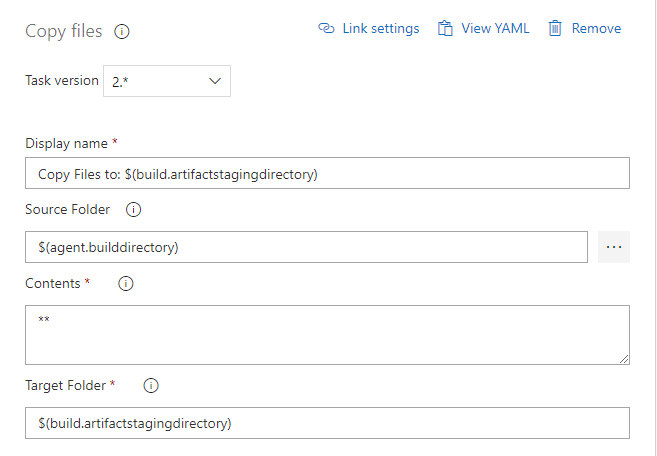Click the trash can Remove icon
The width and height of the screenshot is (657, 456).
coord(555,29)
